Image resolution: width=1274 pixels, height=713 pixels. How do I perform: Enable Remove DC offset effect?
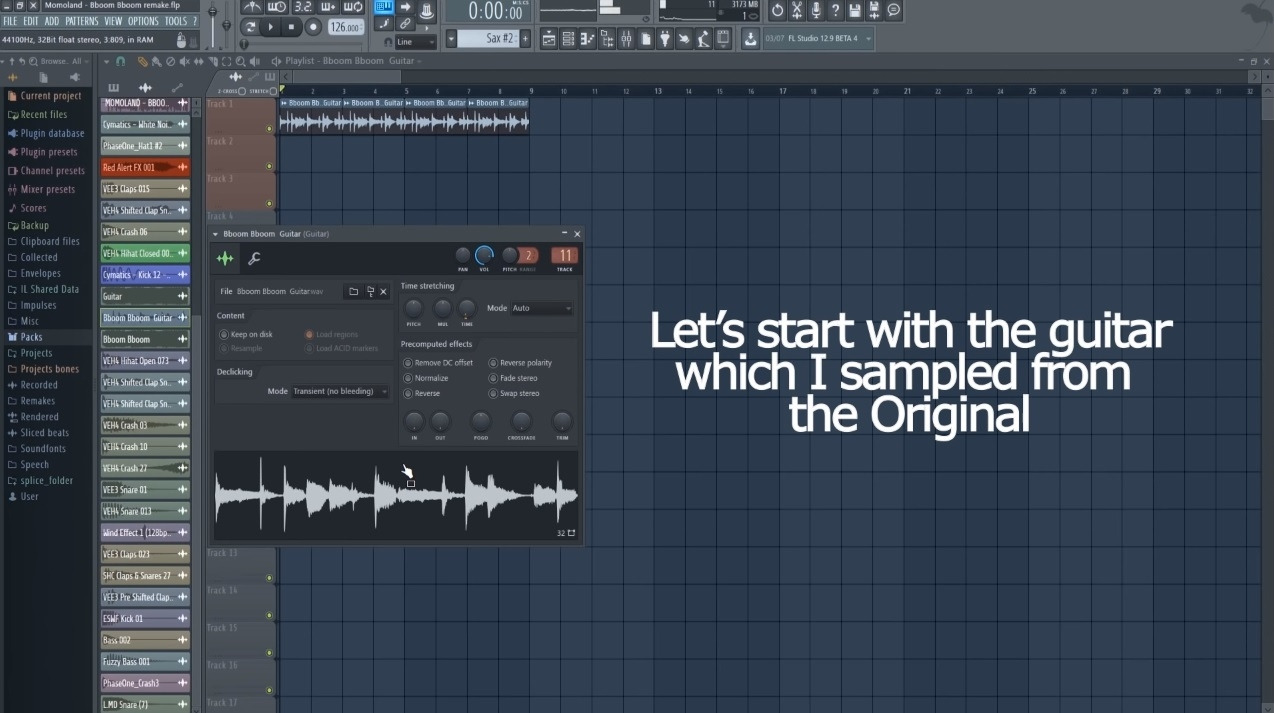pyautogui.click(x=438, y=363)
